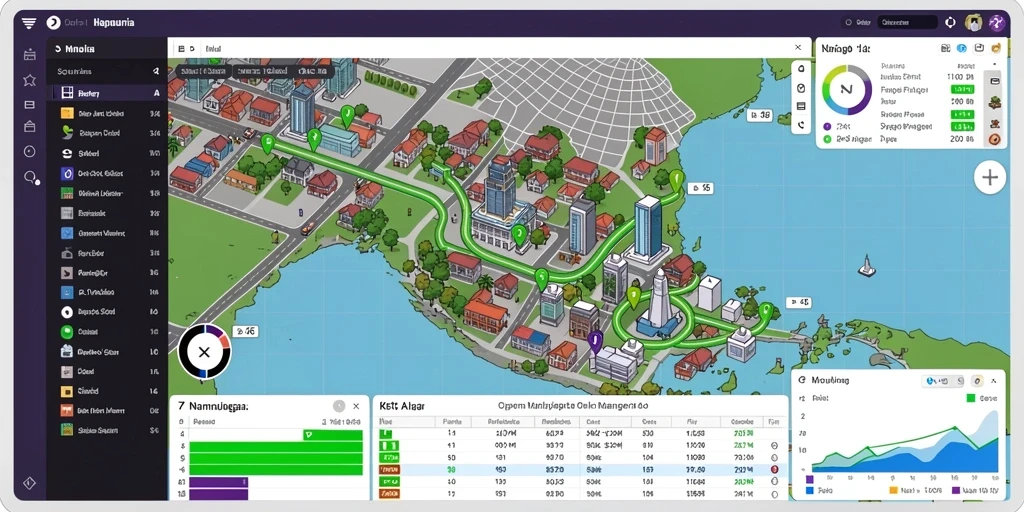Open the calendar icon in left sidebar
The image size is (1024, 512).
point(29,55)
